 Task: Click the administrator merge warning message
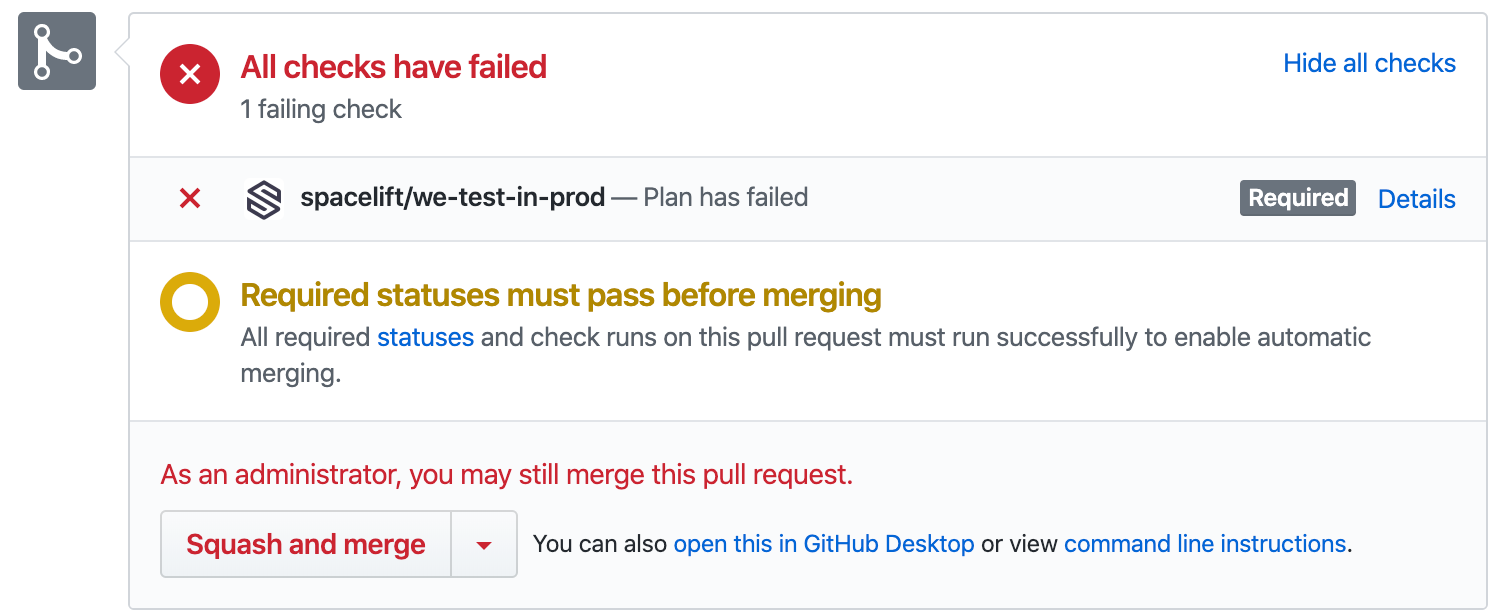tap(505, 474)
